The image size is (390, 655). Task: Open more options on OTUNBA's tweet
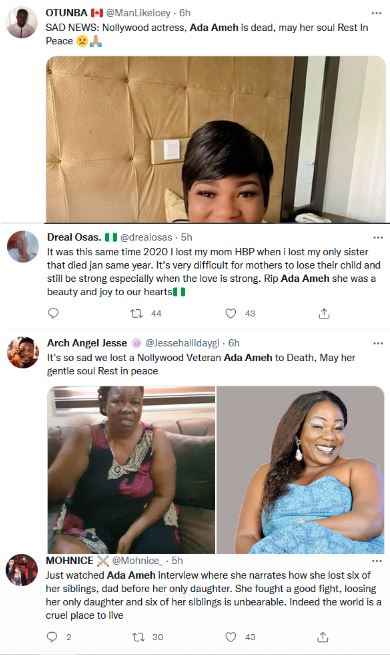coord(377,13)
